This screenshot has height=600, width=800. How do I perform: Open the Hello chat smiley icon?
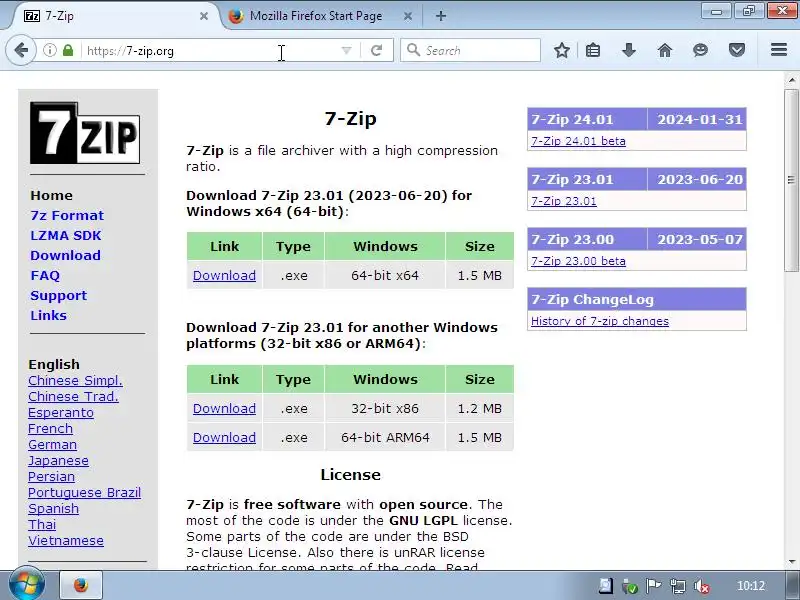tap(701, 50)
